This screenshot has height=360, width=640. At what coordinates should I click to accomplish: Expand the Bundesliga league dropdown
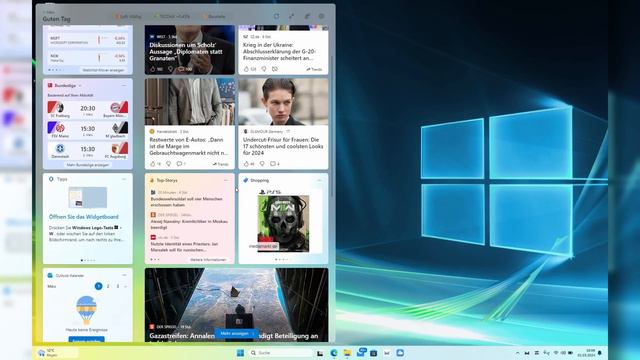tap(80, 86)
